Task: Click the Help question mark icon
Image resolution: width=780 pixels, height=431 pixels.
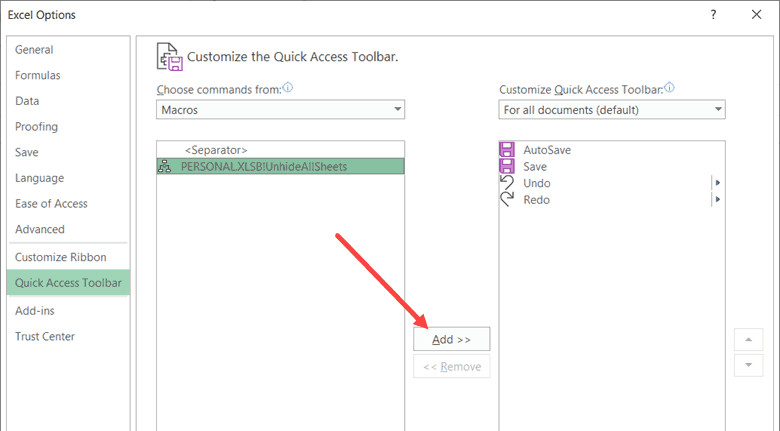Action: tap(713, 15)
